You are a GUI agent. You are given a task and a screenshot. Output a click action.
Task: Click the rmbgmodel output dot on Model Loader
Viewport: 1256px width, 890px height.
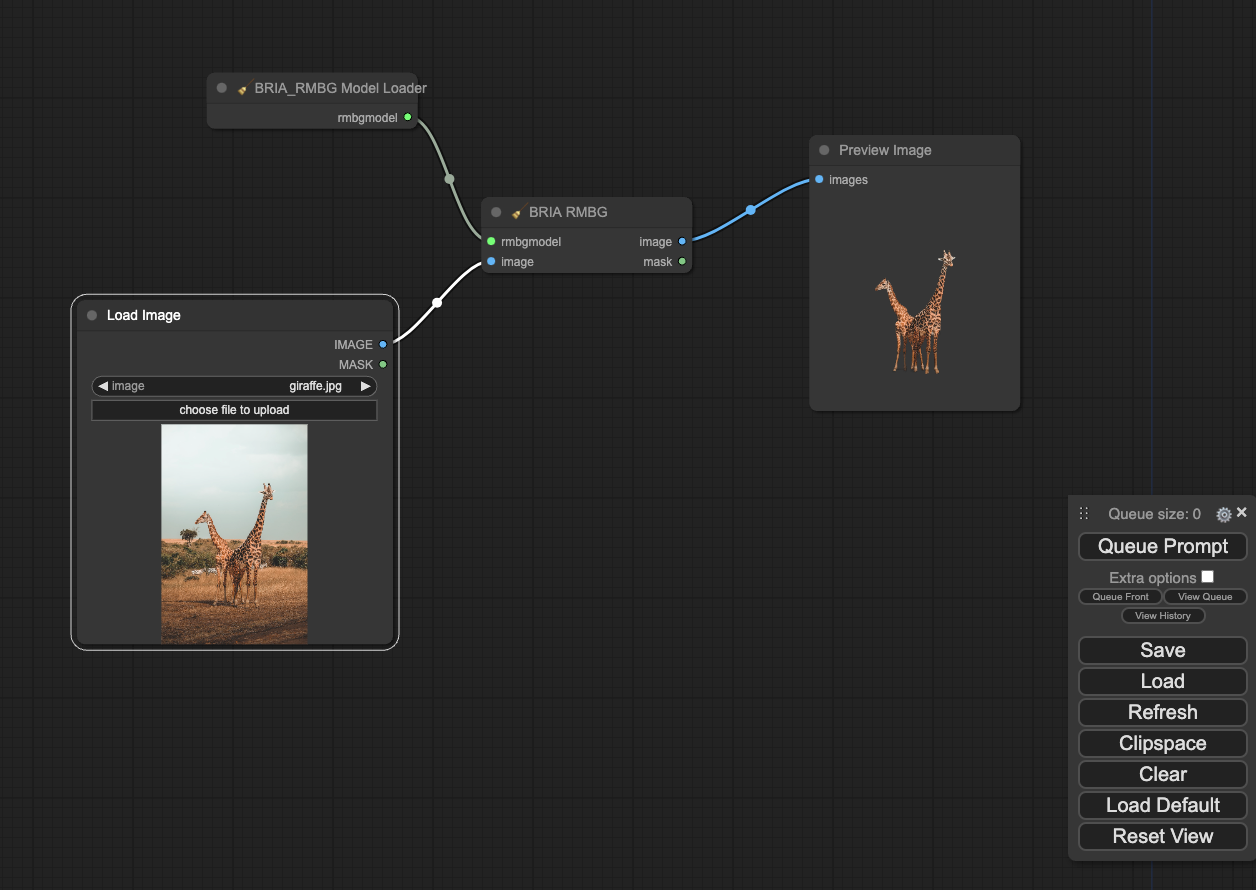[x=408, y=117]
